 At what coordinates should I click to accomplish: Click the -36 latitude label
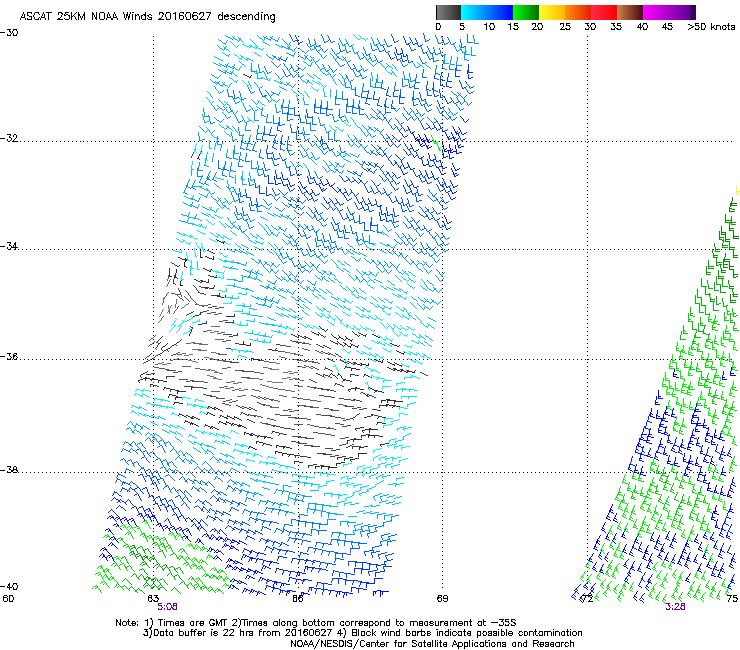[9, 356]
